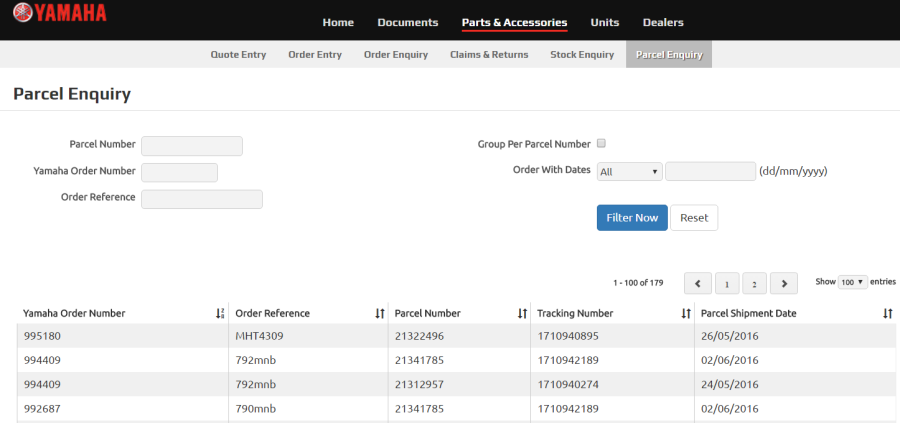The width and height of the screenshot is (900, 423).
Task: Go to the Dealers menu
Action: 663,23
